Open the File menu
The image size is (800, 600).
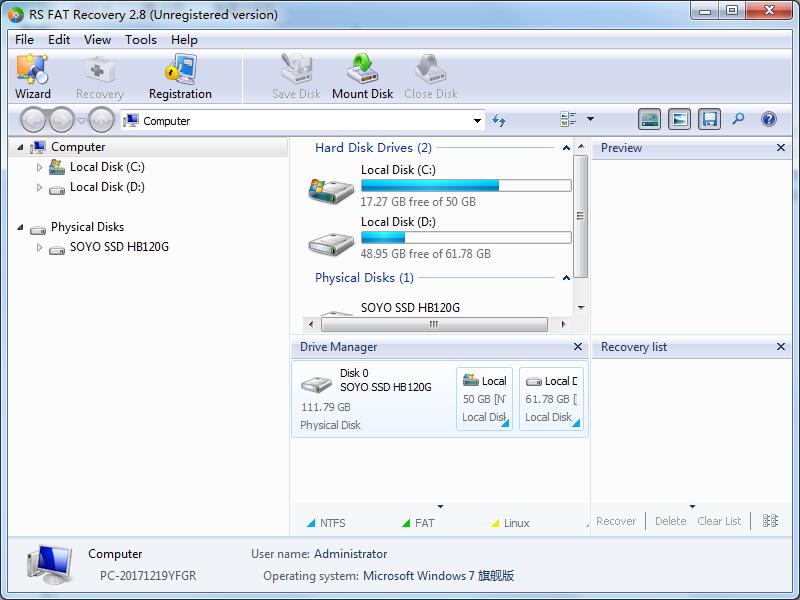click(x=23, y=40)
